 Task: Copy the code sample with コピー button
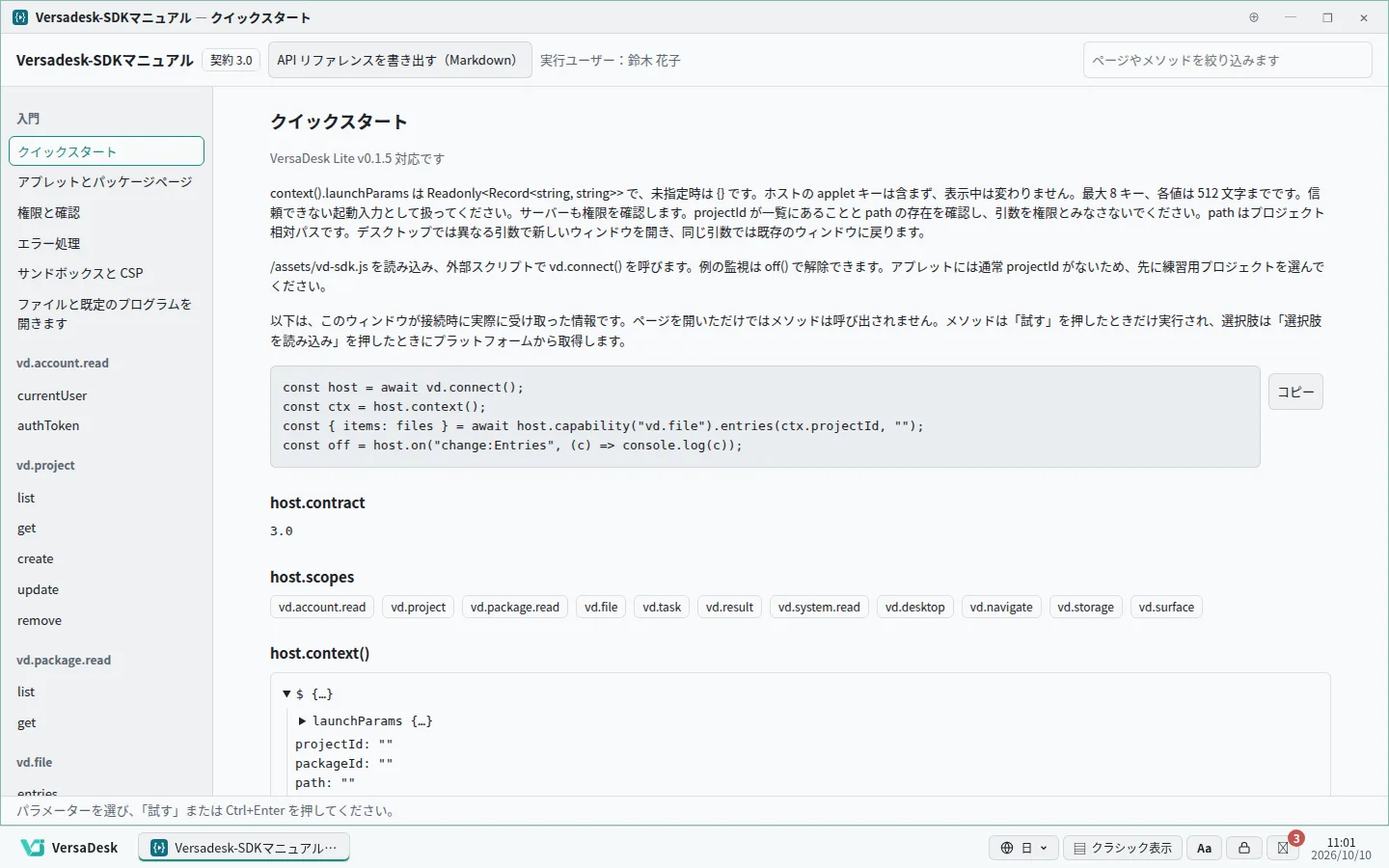coord(1295,392)
